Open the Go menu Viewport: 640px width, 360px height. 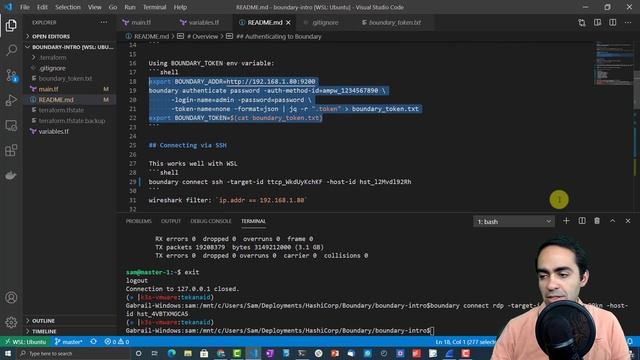click(x=113, y=7)
